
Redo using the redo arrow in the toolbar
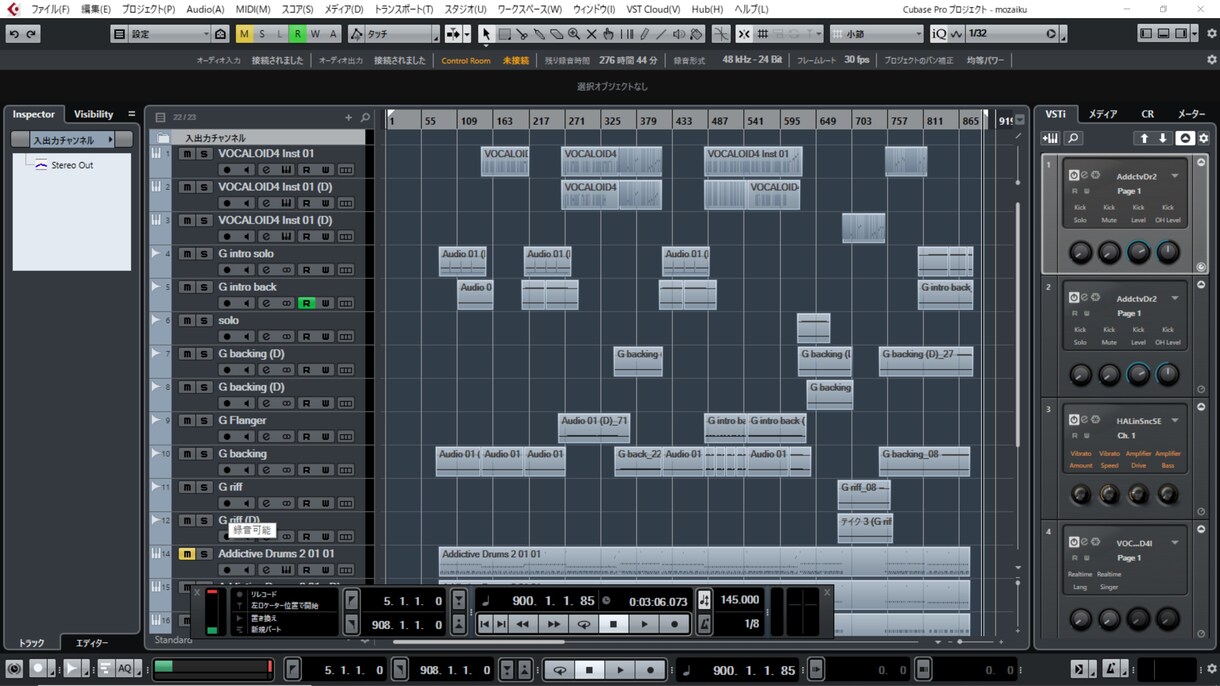click(x=31, y=34)
